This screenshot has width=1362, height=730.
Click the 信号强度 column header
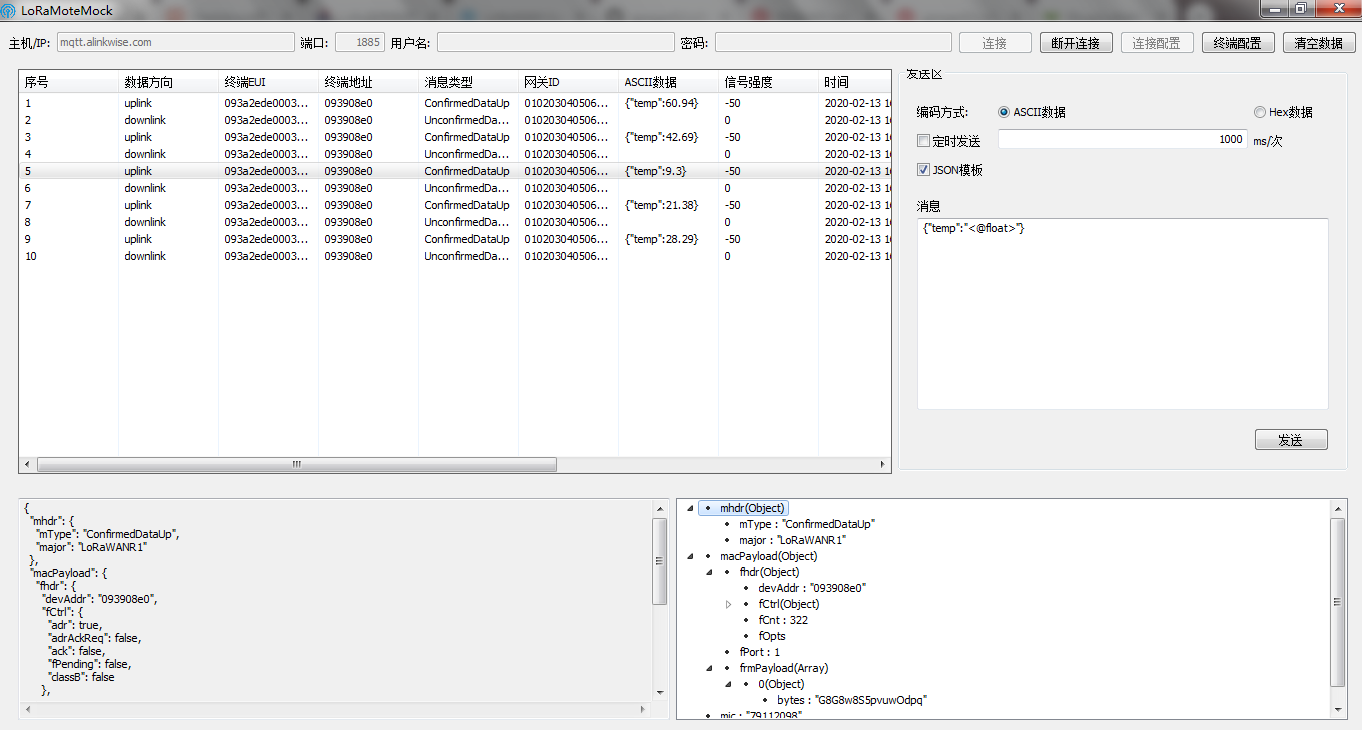(768, 82)
